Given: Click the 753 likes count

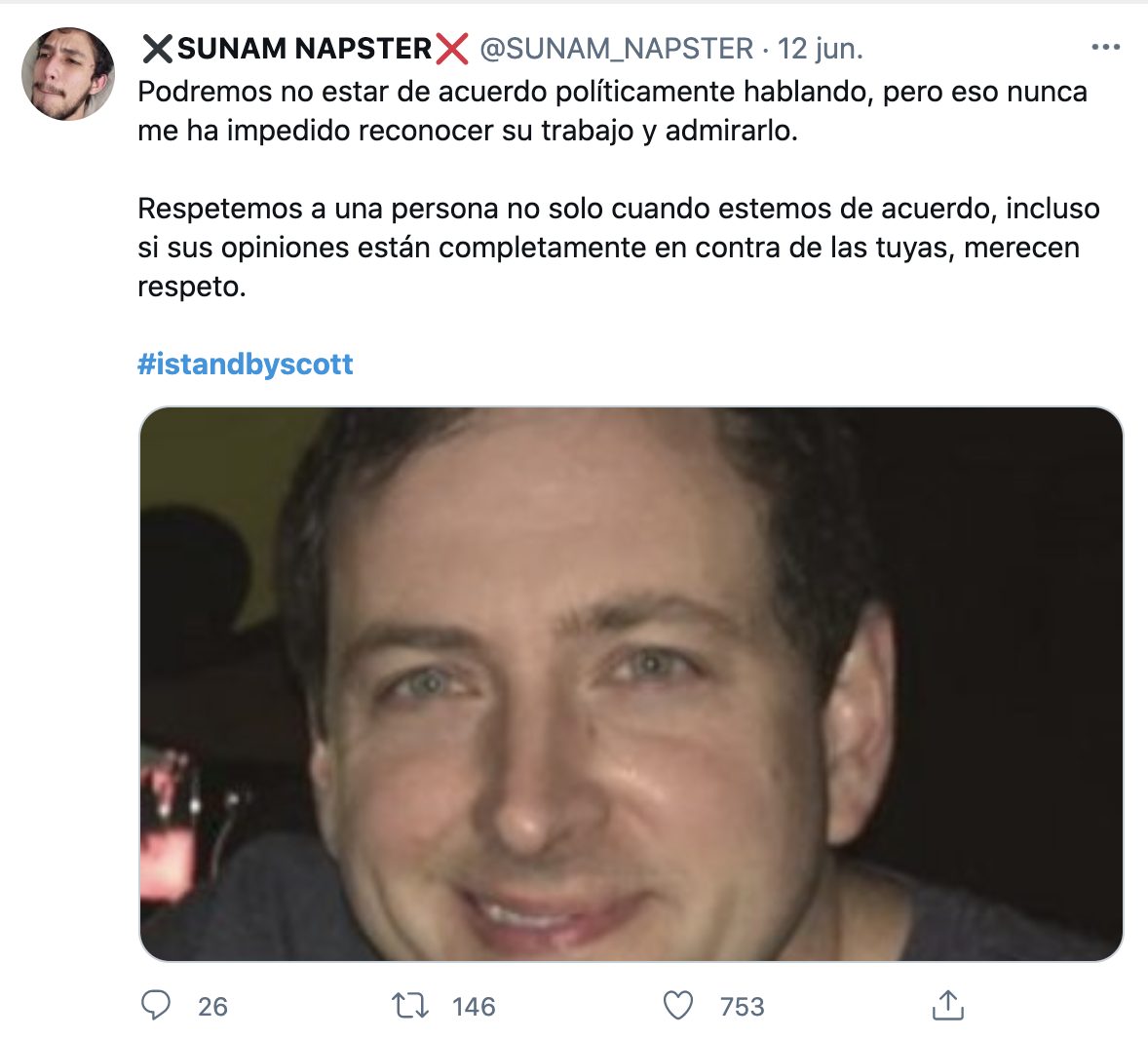Looking at the screenshot, I should point(742,1006).
